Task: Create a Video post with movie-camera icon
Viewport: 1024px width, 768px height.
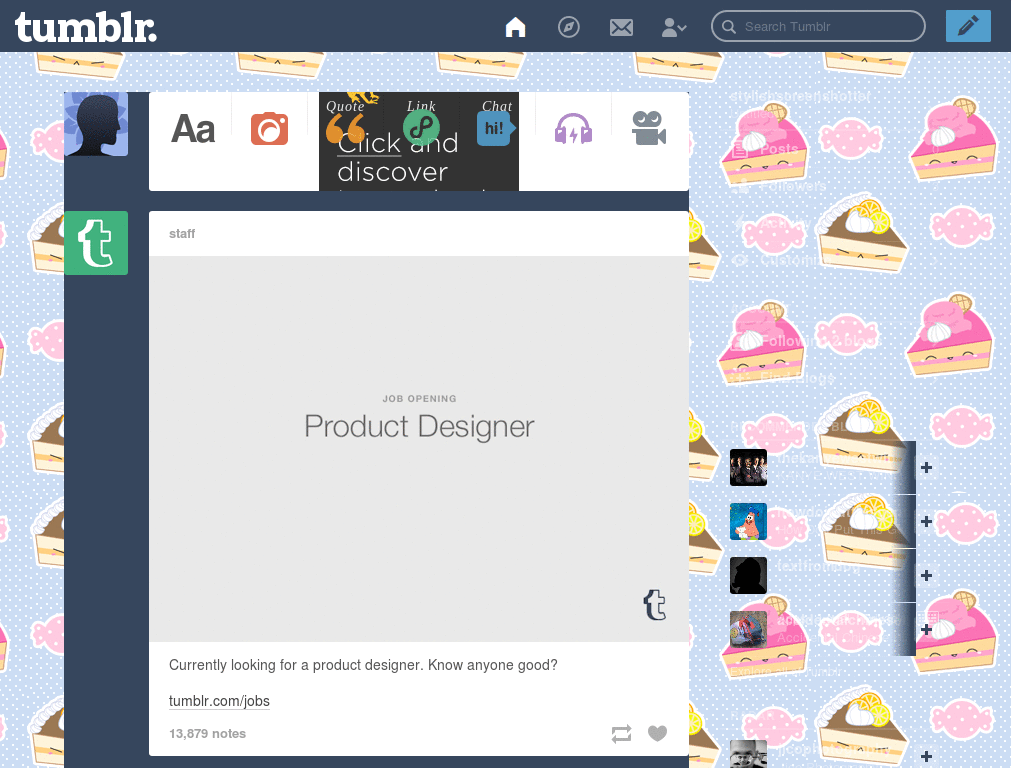Action: (648, 128)
